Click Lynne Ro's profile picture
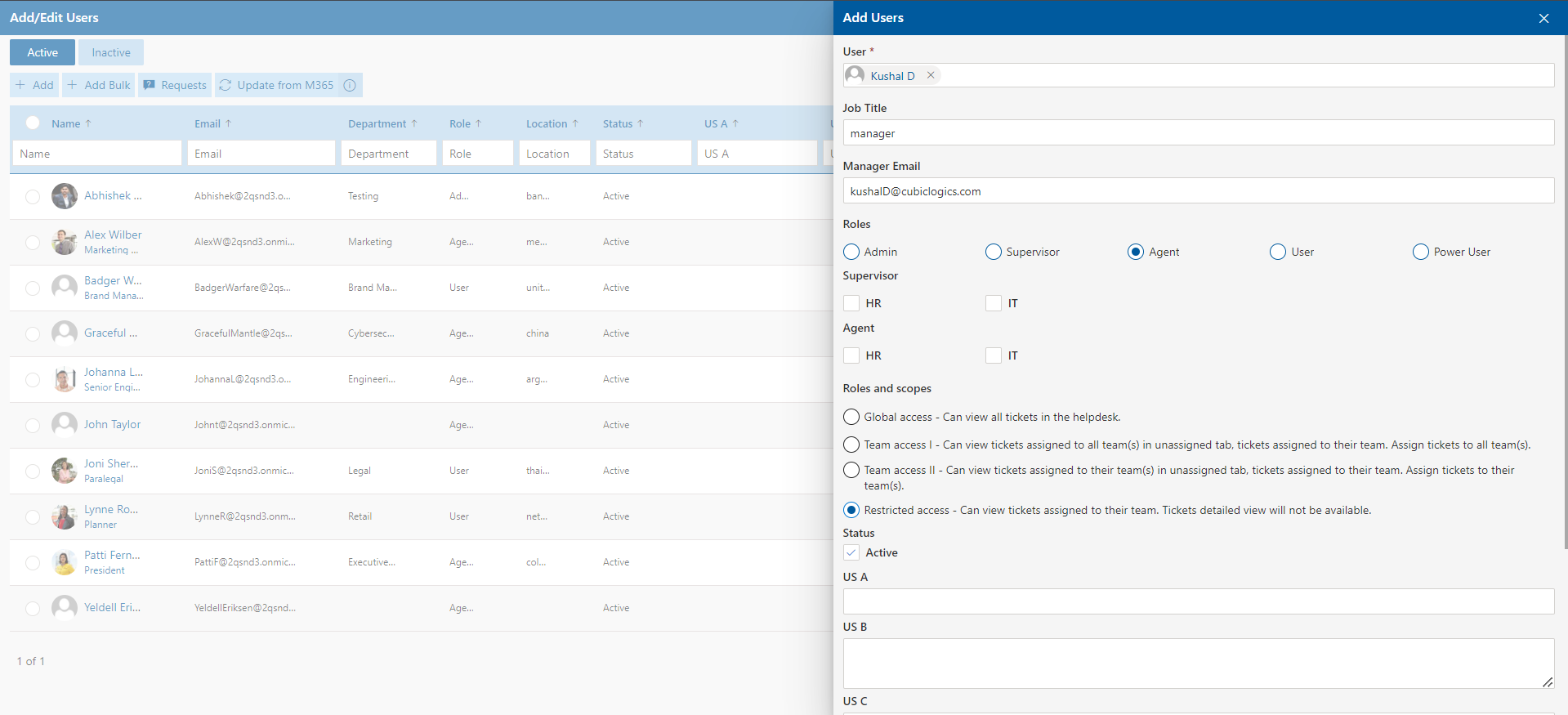 65,516
